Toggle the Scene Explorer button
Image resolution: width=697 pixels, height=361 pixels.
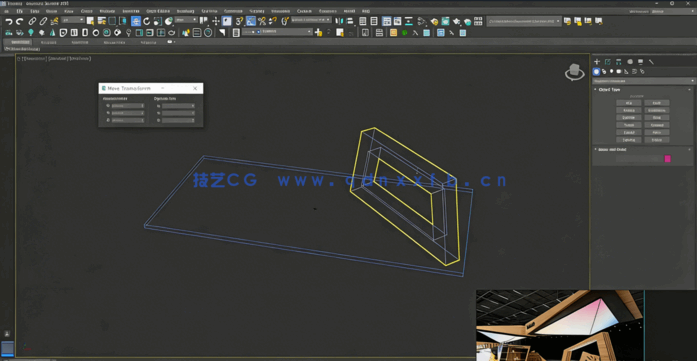pyautogui.click(x=363, y=21)
